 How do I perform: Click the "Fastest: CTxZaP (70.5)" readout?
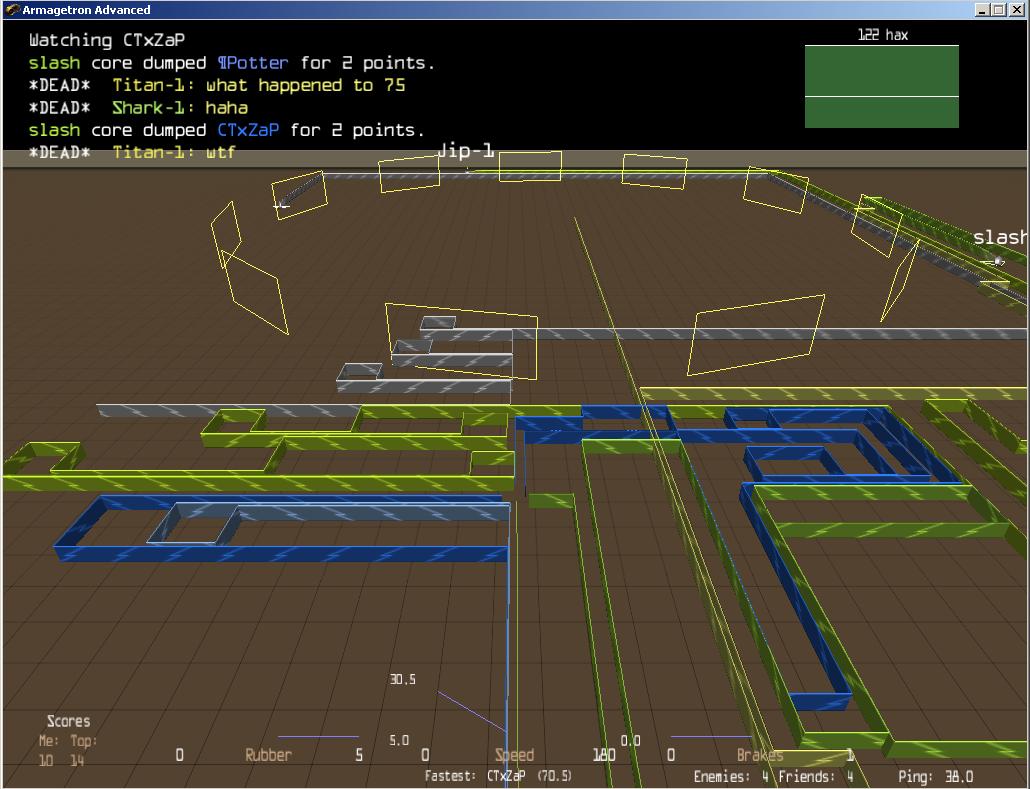[x=498, y=777]
